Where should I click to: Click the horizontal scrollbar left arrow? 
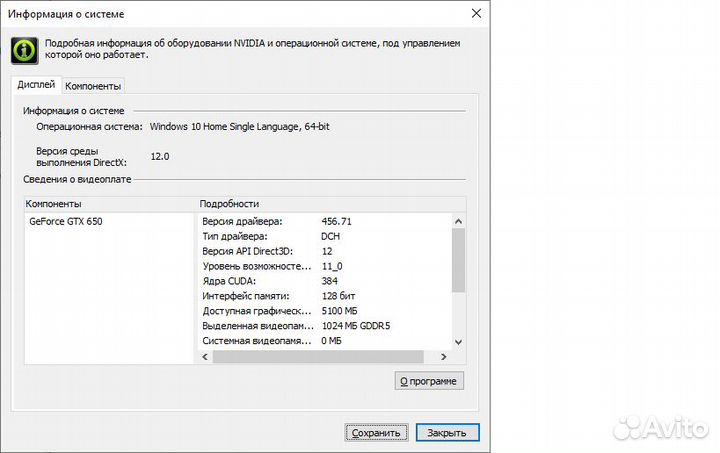tap(206, 357)
